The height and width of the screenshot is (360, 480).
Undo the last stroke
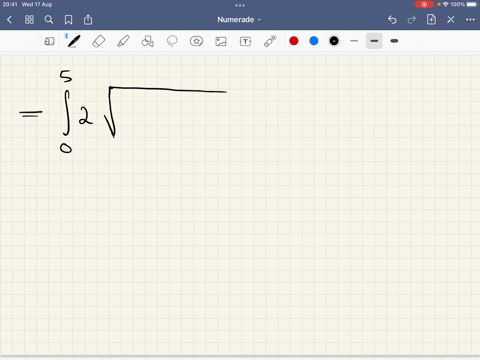[392, 20]
